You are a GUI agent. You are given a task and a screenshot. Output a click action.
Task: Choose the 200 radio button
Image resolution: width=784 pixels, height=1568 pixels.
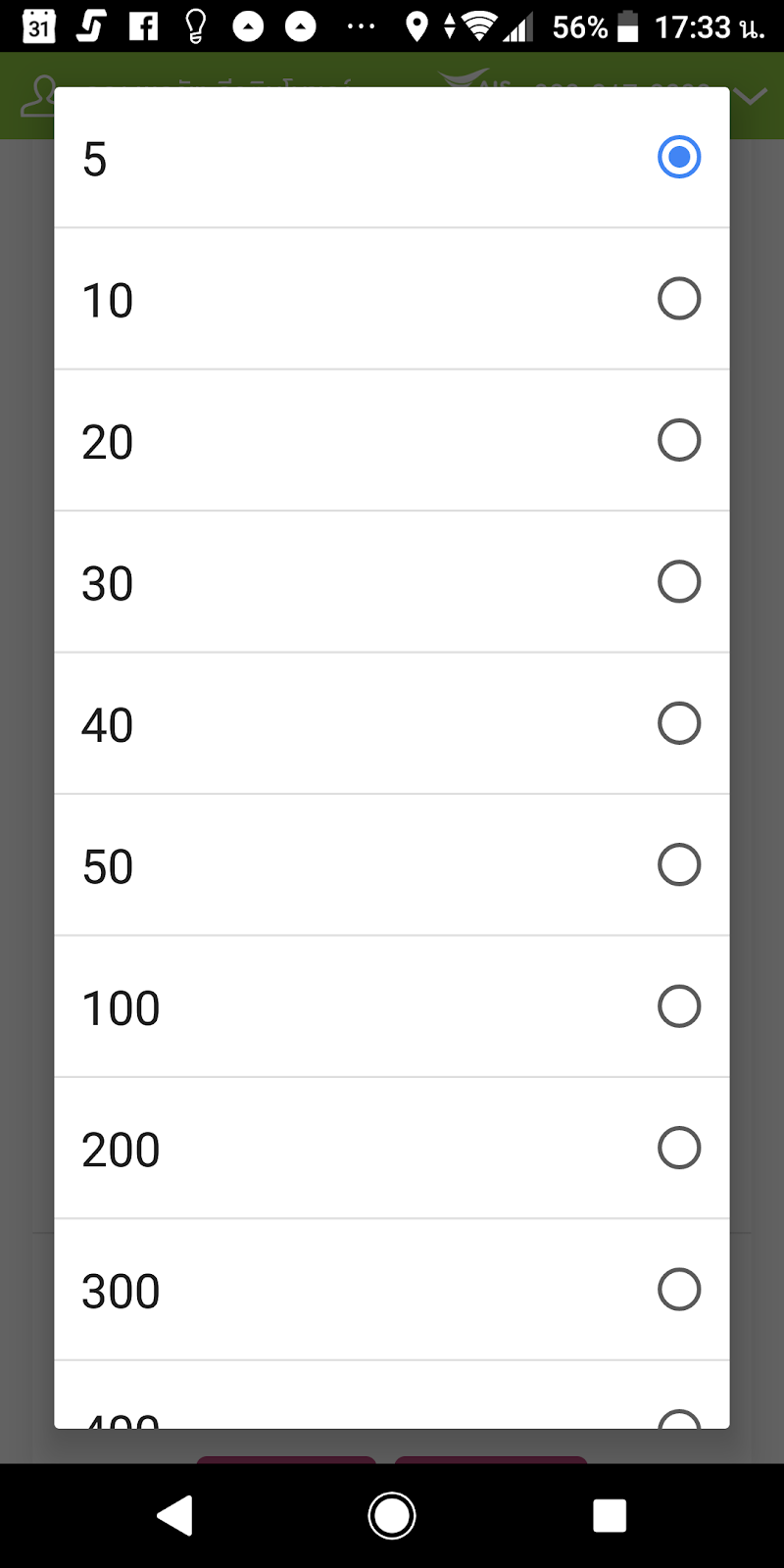click(679, 1148)
